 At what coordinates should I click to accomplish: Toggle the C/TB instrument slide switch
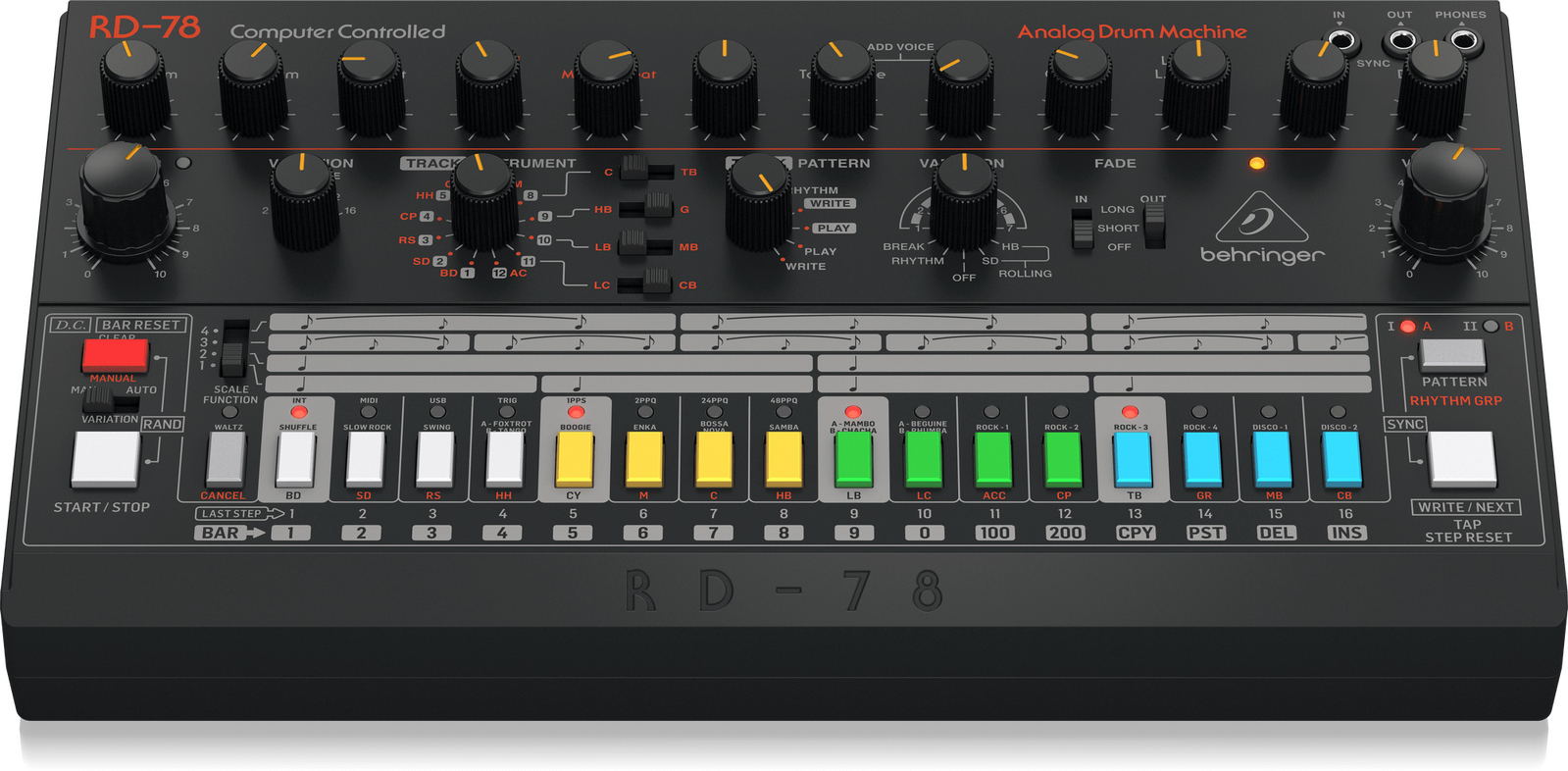click(643, 170)
